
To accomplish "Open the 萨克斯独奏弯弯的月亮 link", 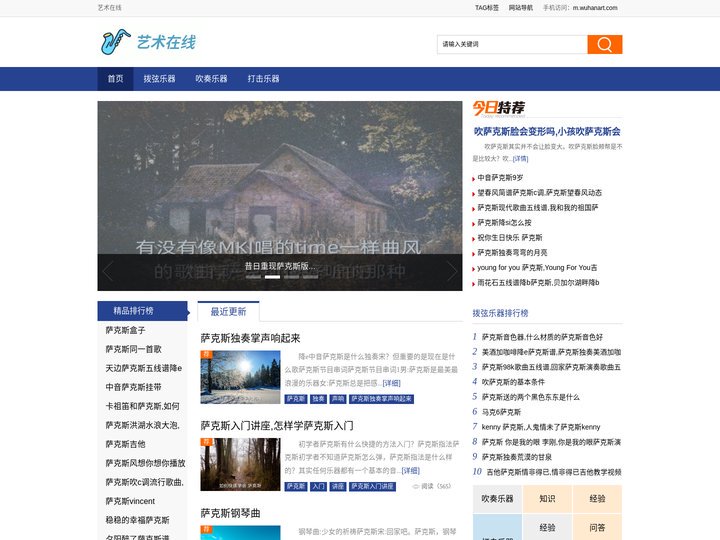I will click(x=512, y=253).
